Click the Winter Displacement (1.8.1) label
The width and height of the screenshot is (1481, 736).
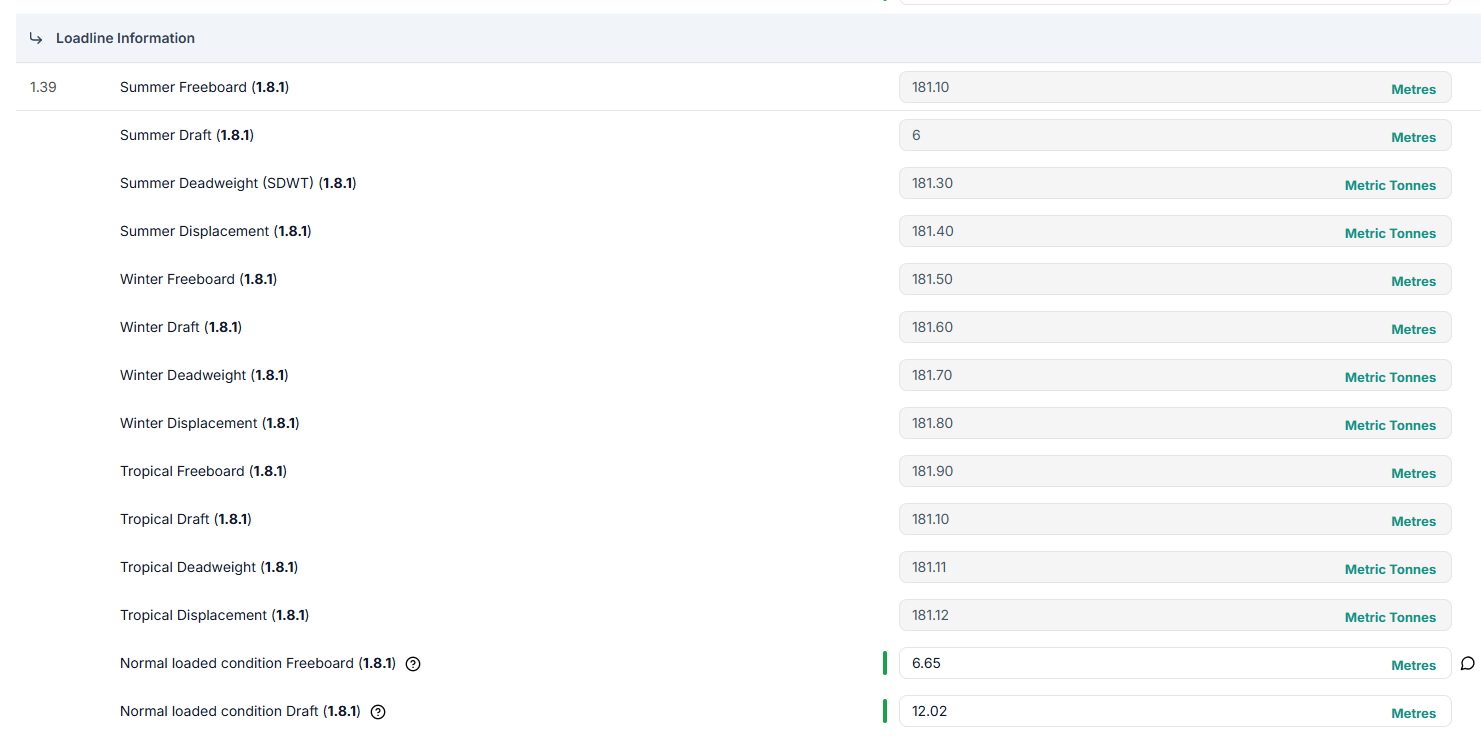[x=210, y=423]
